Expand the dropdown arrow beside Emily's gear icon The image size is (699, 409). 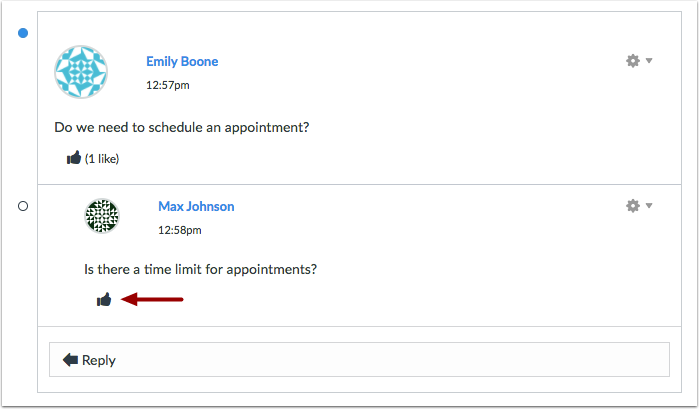(x=649, y=61)
